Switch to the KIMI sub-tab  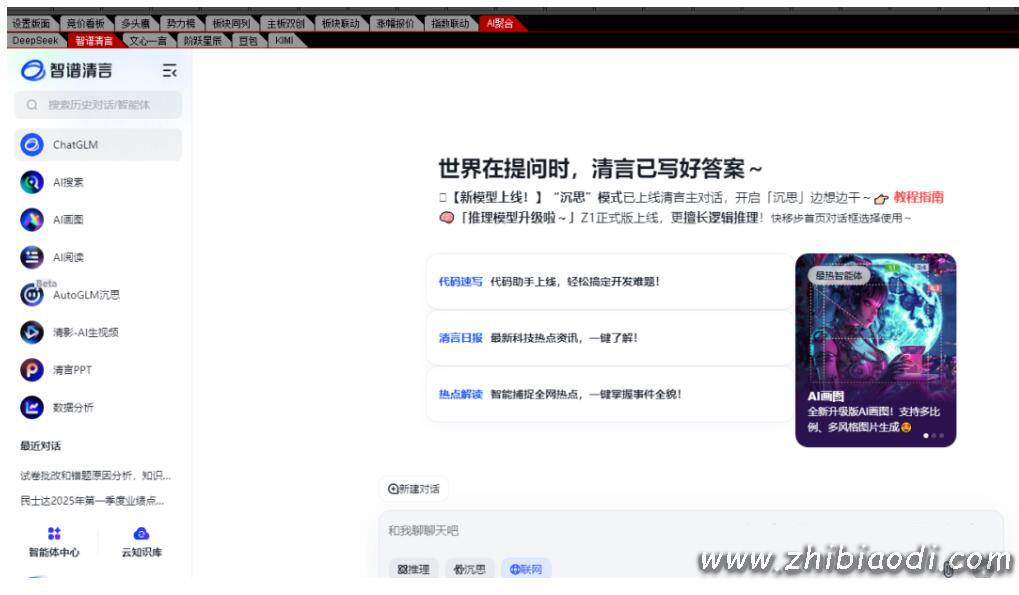(x=285, y=40)
